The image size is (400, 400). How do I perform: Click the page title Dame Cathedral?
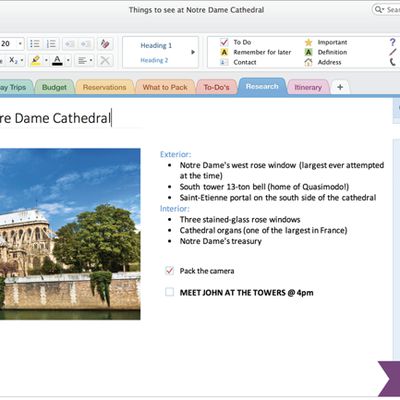(x=62, y=118)
